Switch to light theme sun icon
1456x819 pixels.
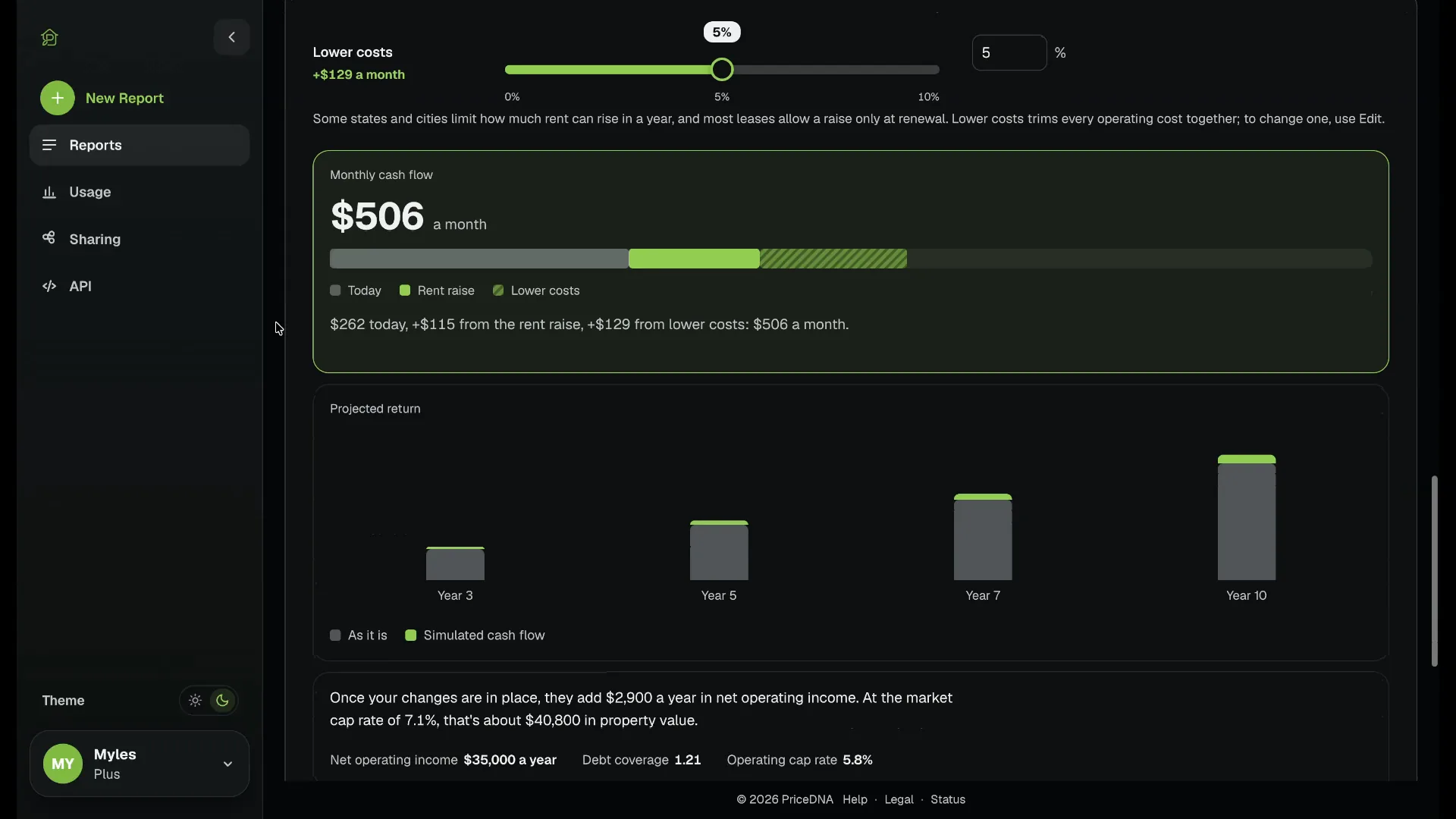(195, 701)
